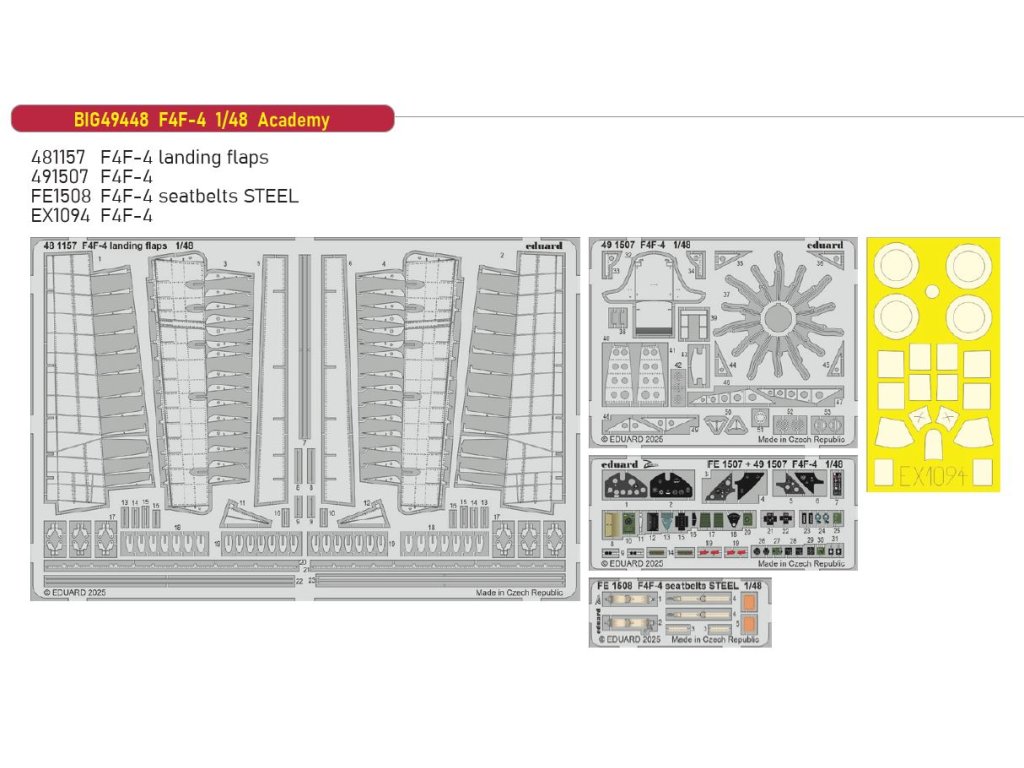Click the 'FE 1507 + 49 1507 F4F-4 1/48' title
This screenshot has height=768, width=1024.
775,464
